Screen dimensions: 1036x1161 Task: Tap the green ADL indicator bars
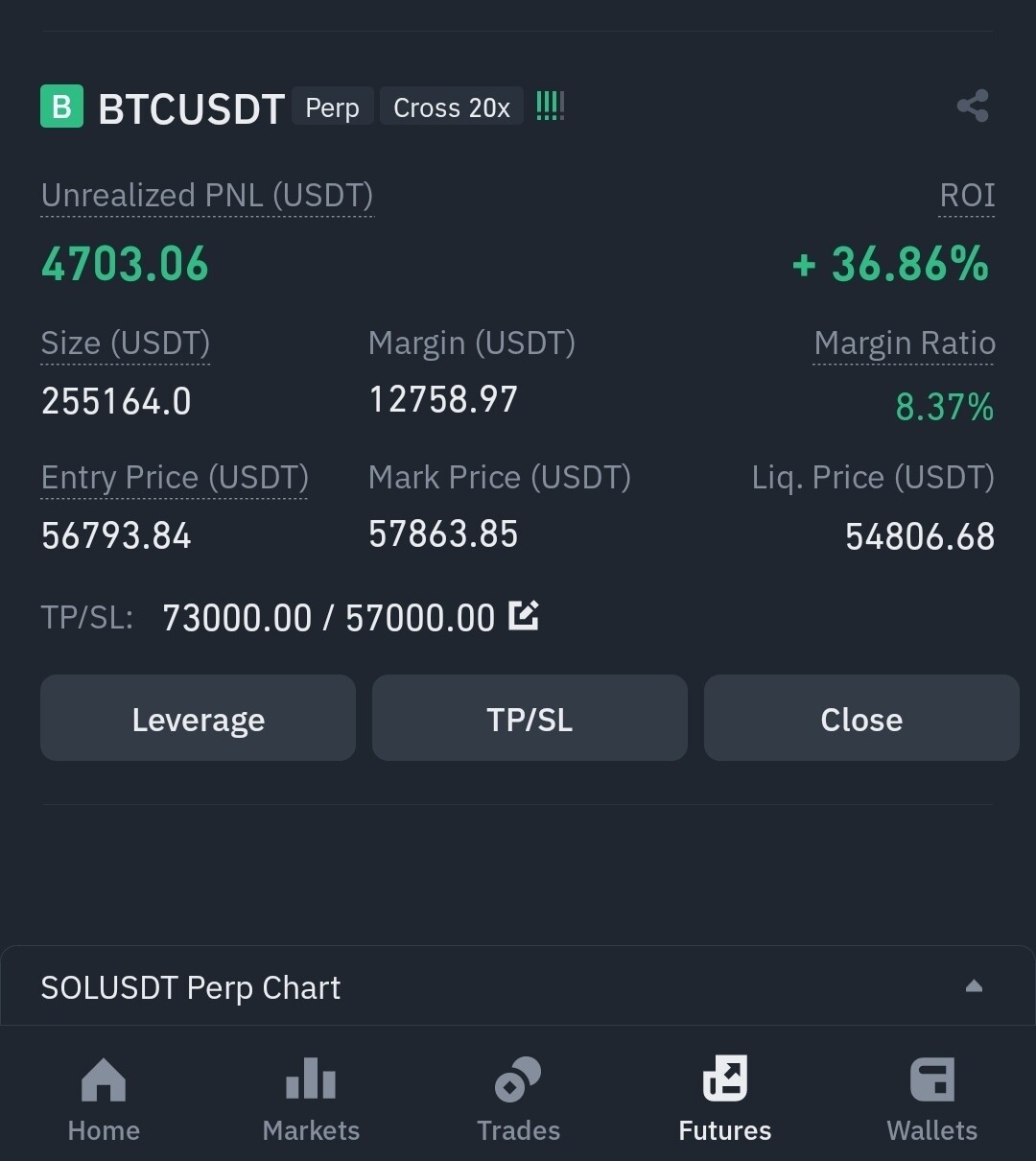pos(550,106)
